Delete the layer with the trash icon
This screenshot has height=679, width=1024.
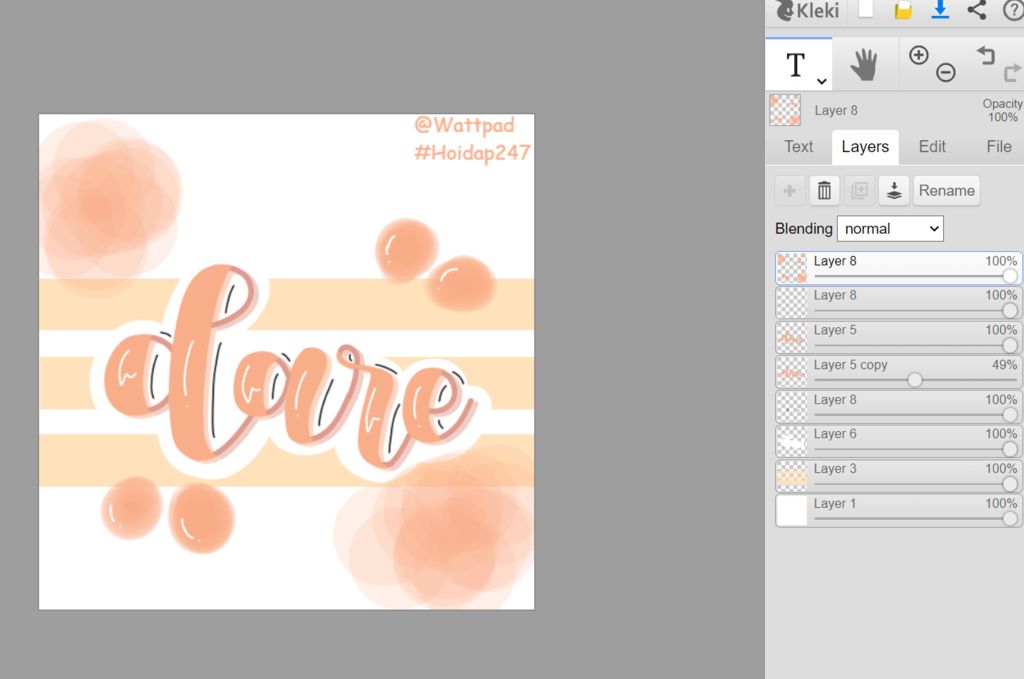(824, 191)
